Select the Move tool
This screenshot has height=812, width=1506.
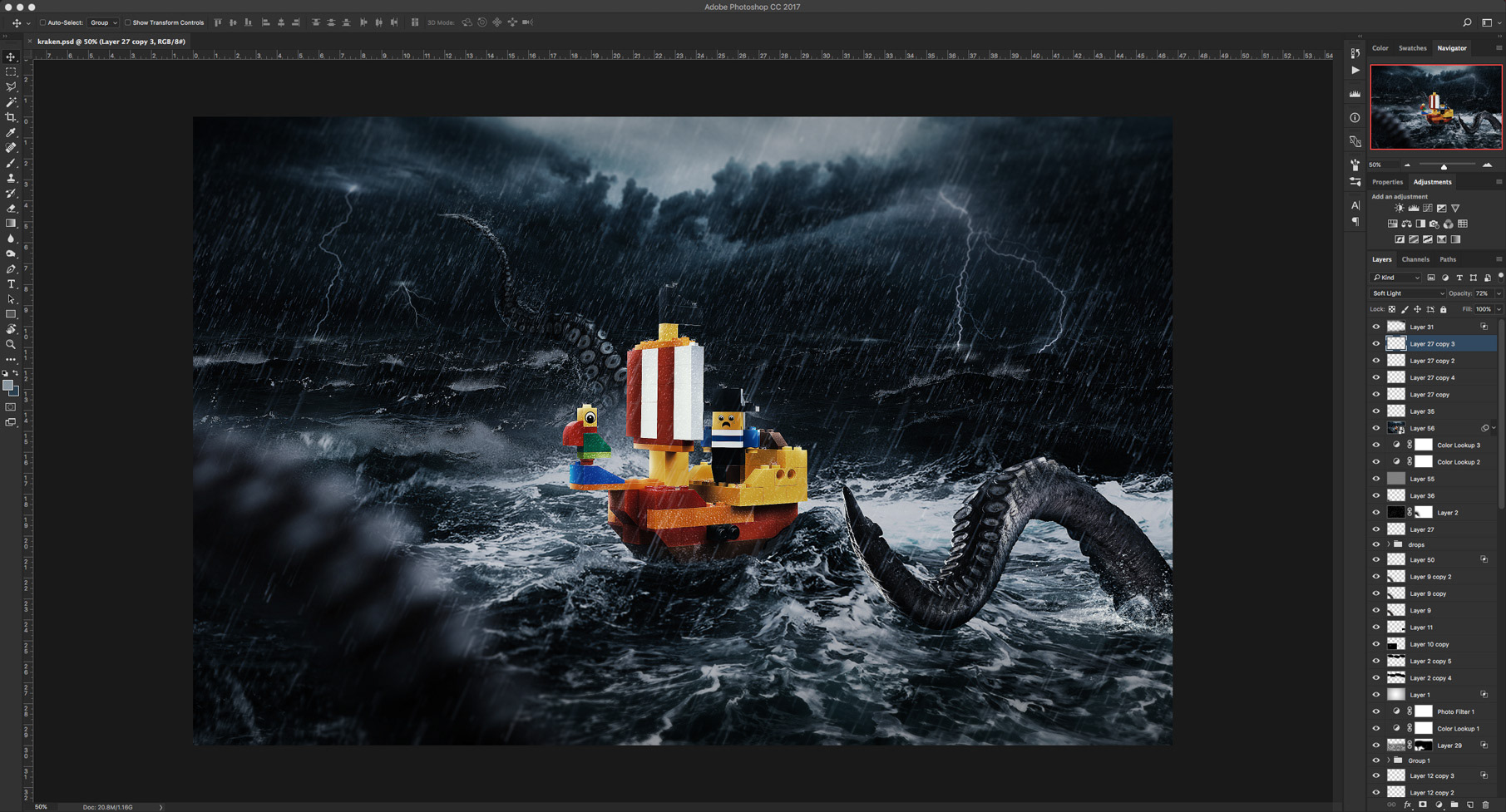click(x=11, y=57)
